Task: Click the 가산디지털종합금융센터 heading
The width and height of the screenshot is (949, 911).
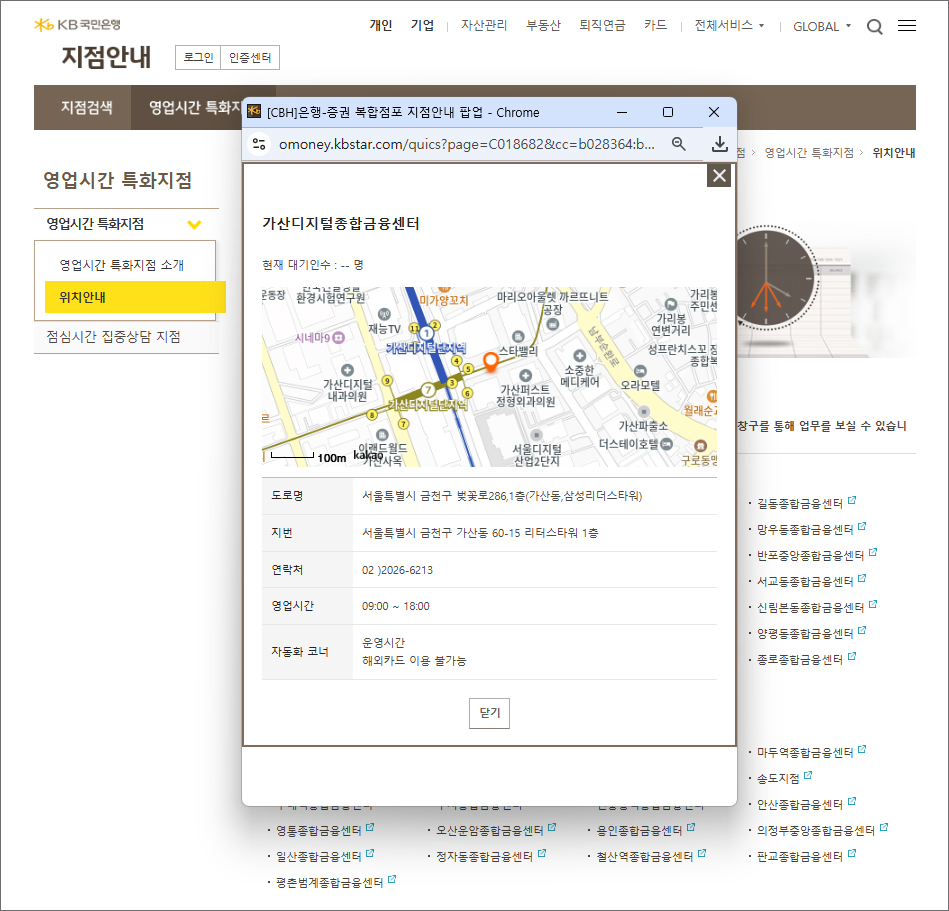Action: coord(340,223)
